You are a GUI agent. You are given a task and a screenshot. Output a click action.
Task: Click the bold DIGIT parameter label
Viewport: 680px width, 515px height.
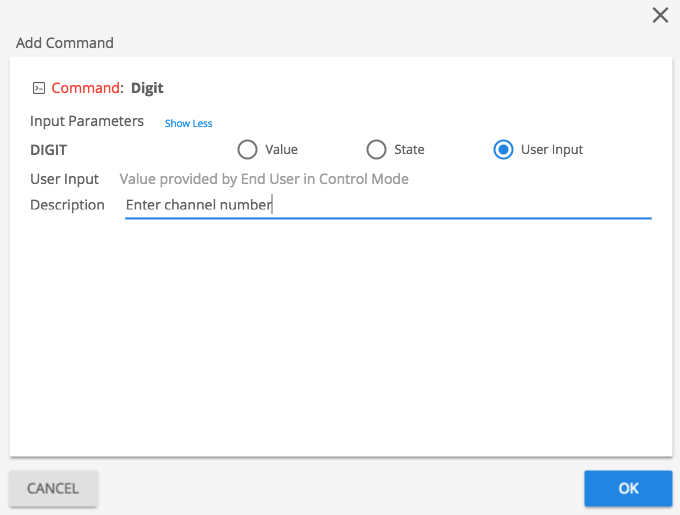[49, 150]
